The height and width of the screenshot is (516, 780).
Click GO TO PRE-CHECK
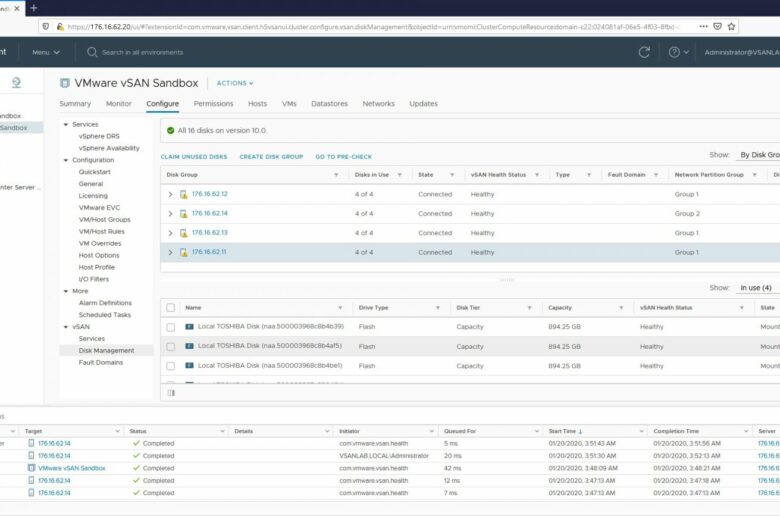[x=343, y=157]
